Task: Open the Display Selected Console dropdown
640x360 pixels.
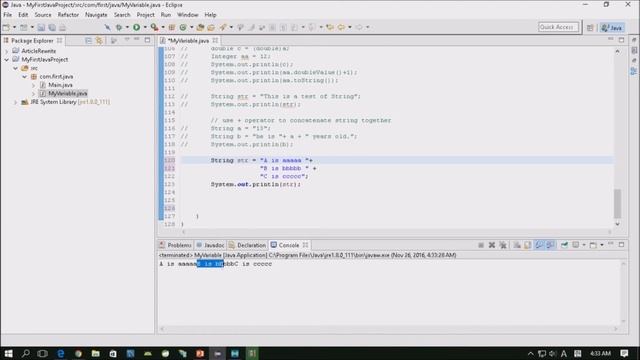Action: [x=584, y=245]
